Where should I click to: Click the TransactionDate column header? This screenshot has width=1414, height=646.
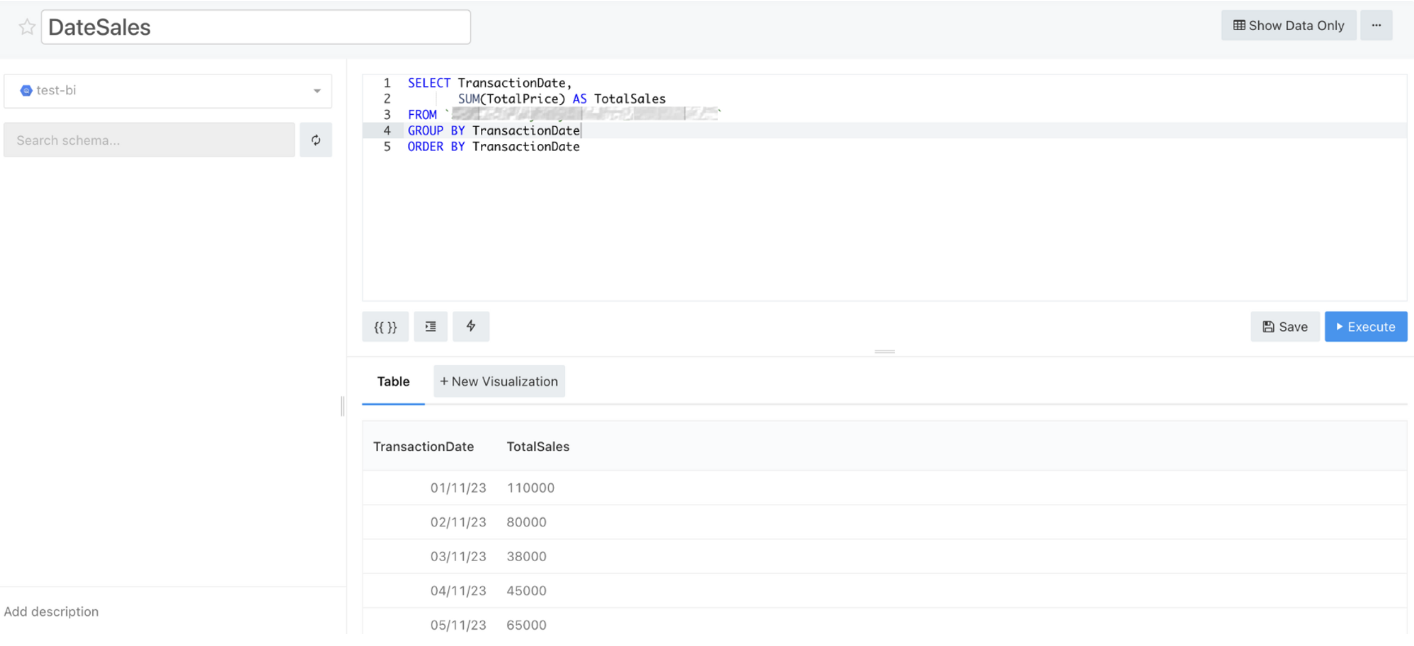pyautogui.click(x=423, y=447)
